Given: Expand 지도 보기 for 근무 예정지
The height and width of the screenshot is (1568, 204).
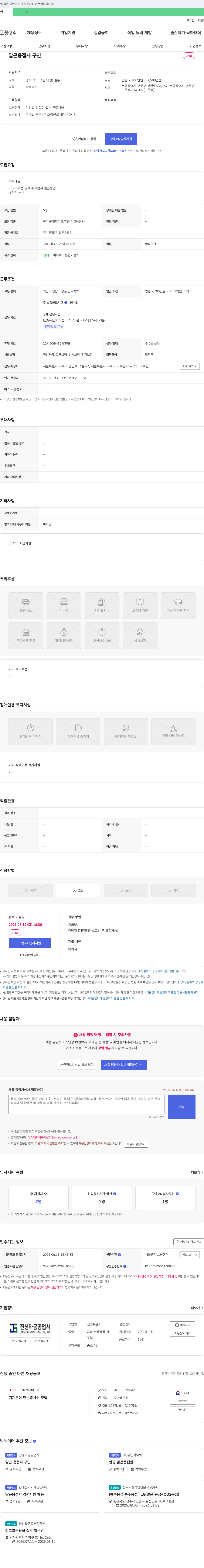Looking at the screenshot, I should 190,366.
